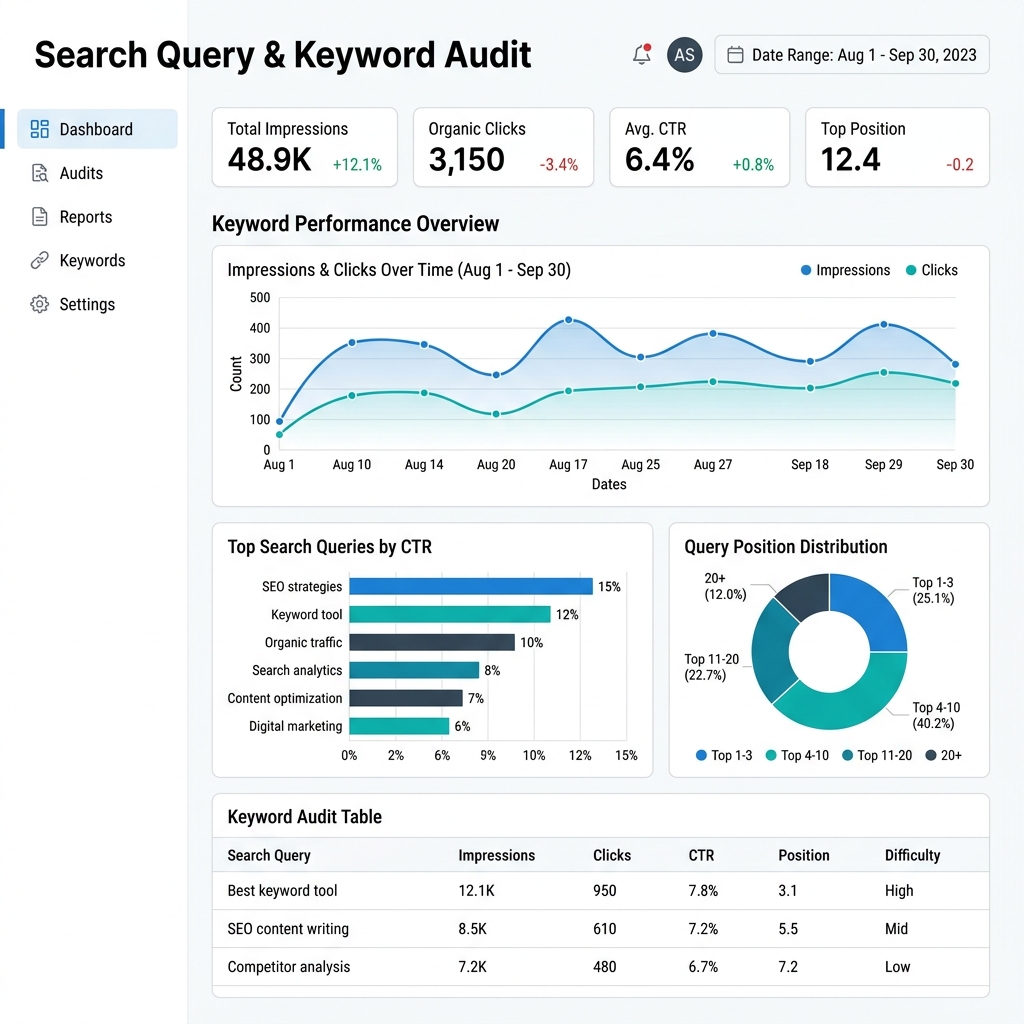Click the 12.1K impressions cell

pos(477,891)
